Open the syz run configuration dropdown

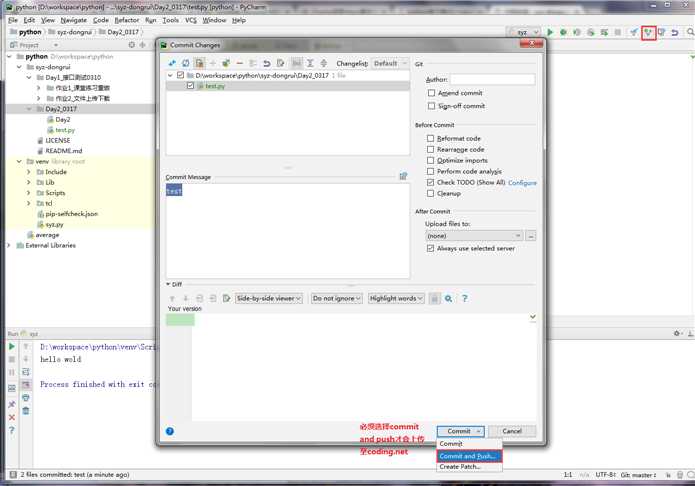523,32
